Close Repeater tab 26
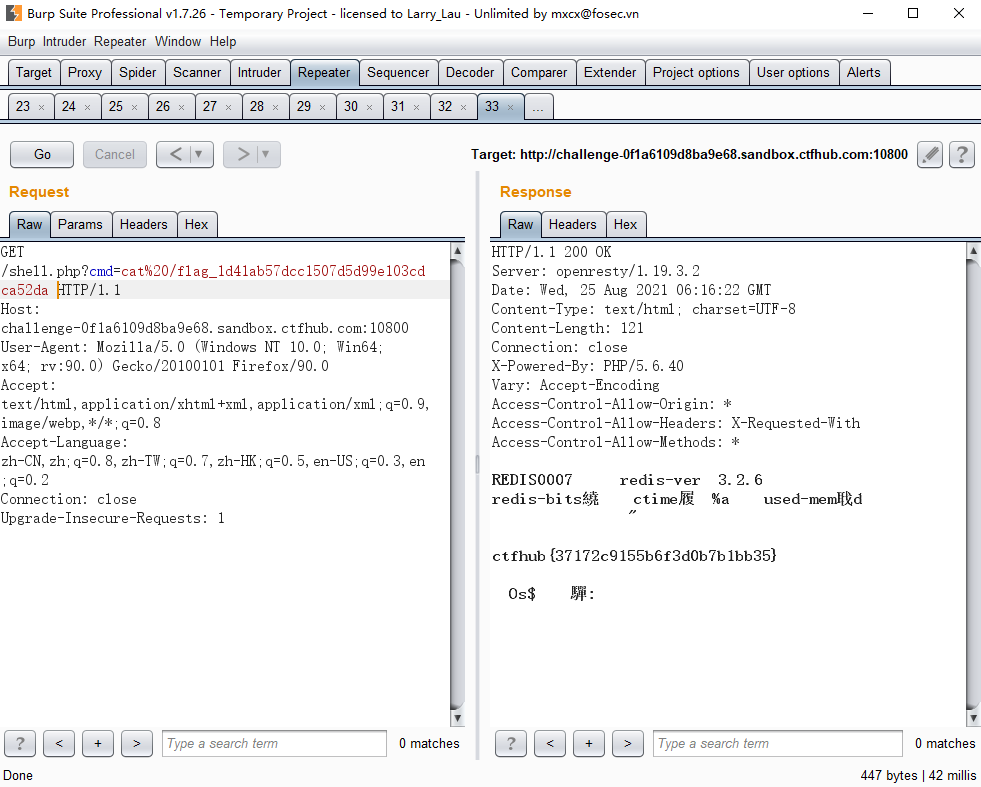Viewport: 981px width, 787px height. point(181,108)
